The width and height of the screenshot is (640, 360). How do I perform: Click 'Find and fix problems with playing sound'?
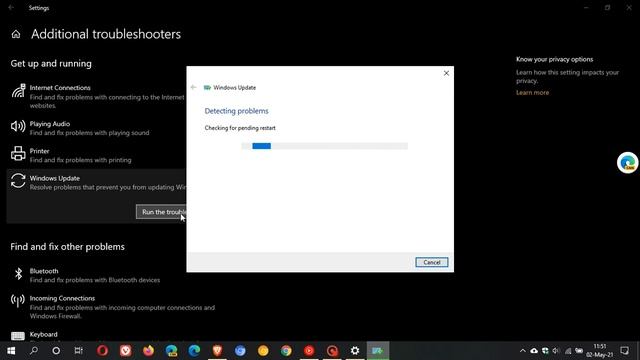click(x=89, y=133)
